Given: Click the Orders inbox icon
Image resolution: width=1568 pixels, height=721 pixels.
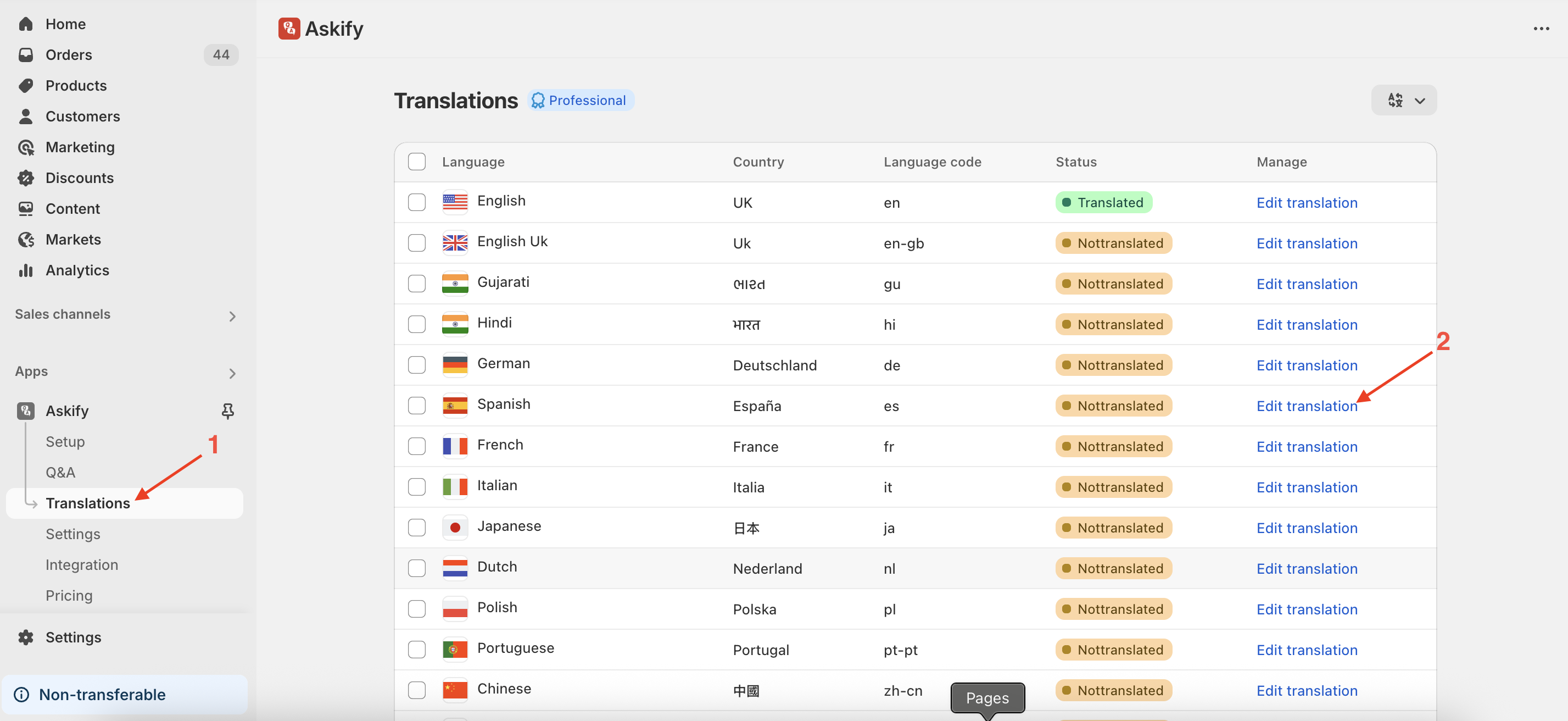Looking at the screenshot, I should [x=26, y=55].
